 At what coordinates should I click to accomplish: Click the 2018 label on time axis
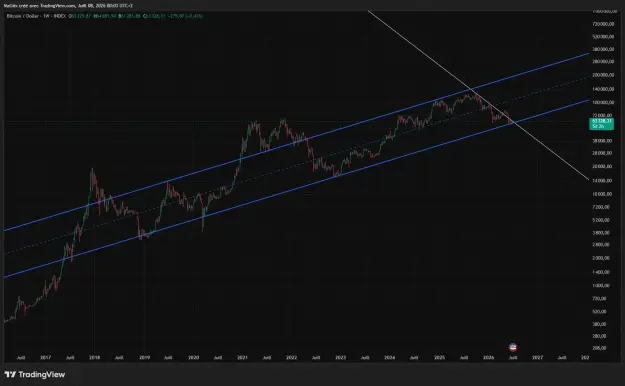click(x=94, y=358)
